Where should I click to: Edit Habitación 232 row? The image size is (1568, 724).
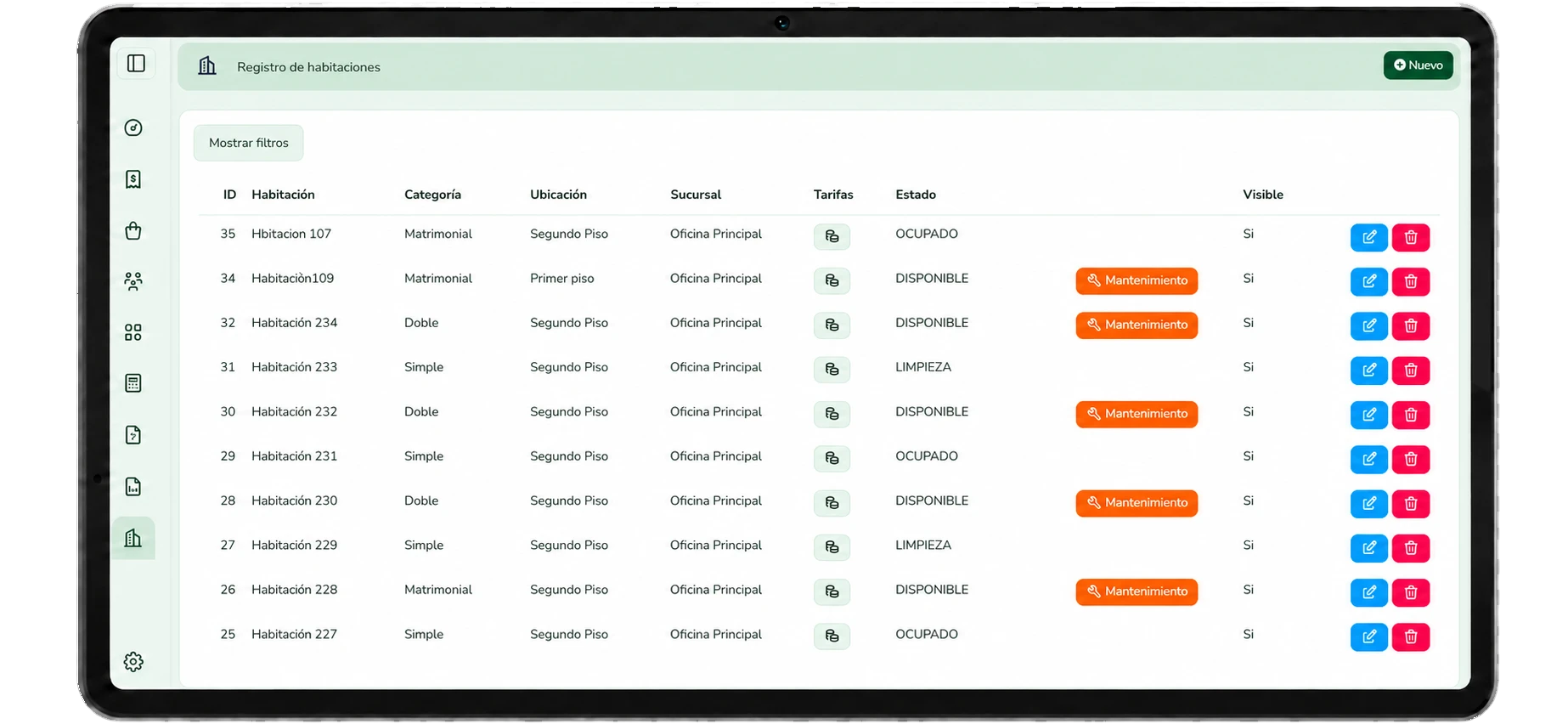tap(1368, 415)
